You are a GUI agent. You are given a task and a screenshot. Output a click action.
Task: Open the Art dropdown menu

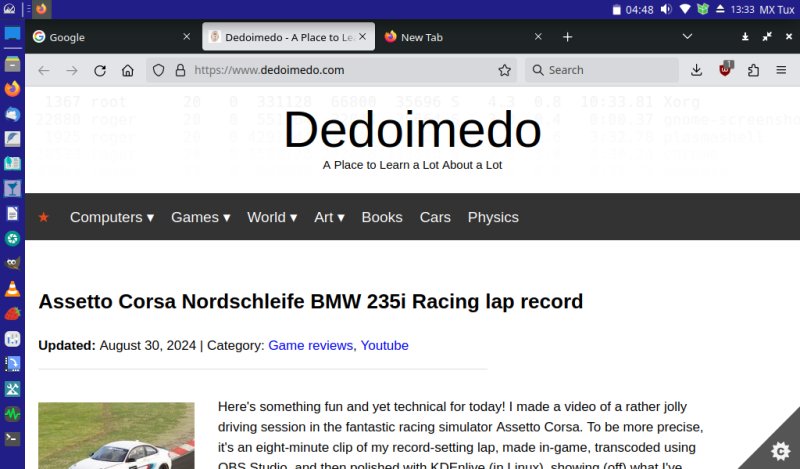(329, 217)
